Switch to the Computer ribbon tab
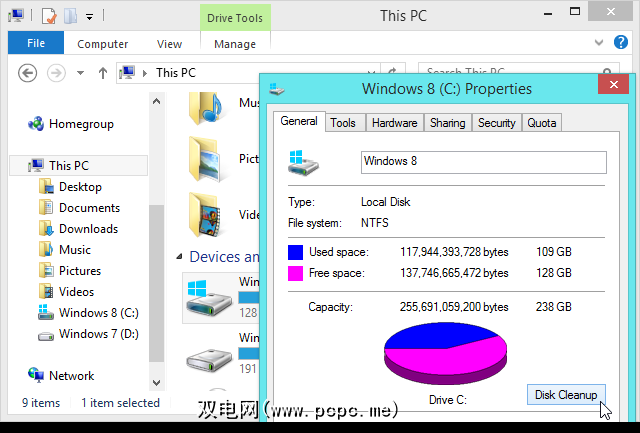This screenshot has width=640, height=433. click(102, 44)
